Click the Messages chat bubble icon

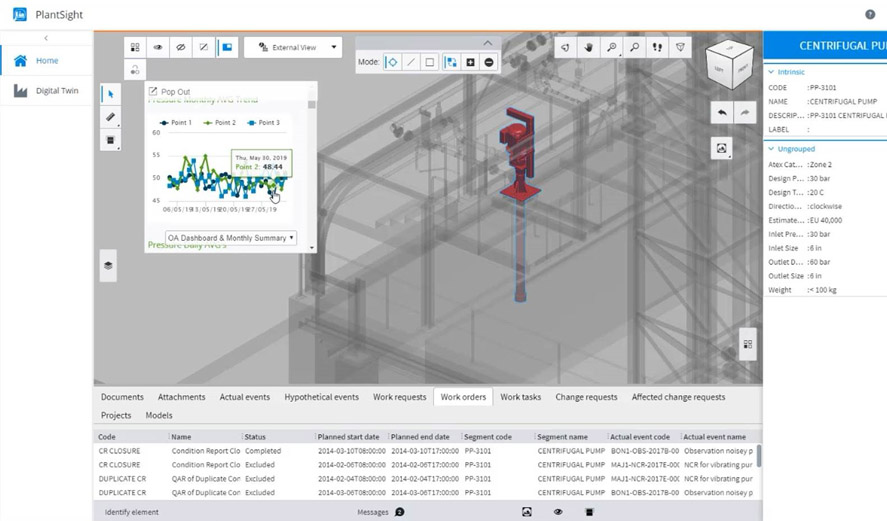point(399,512)
